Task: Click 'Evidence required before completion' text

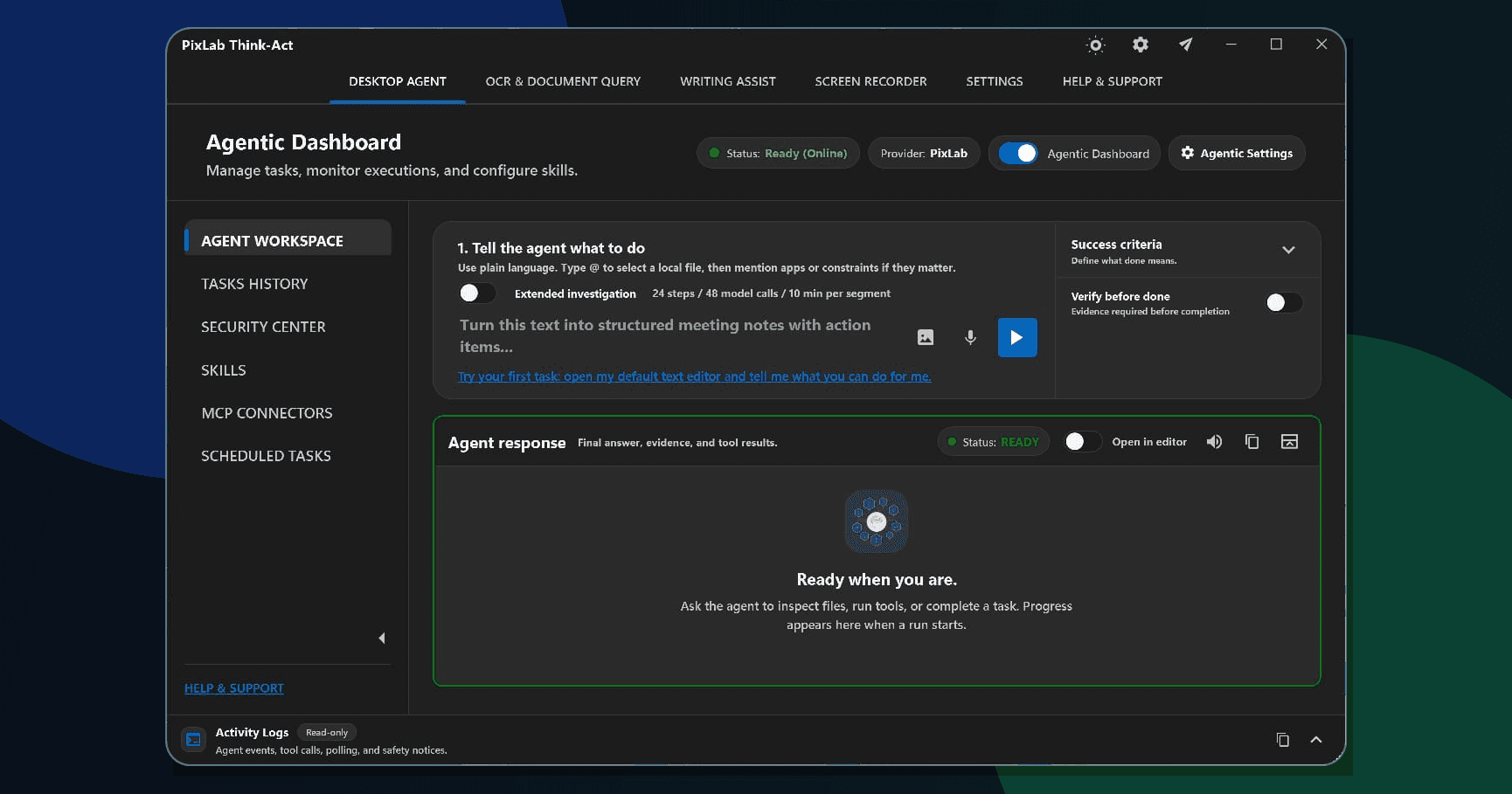Action: pyautogui.click(x=1150, y=312)
